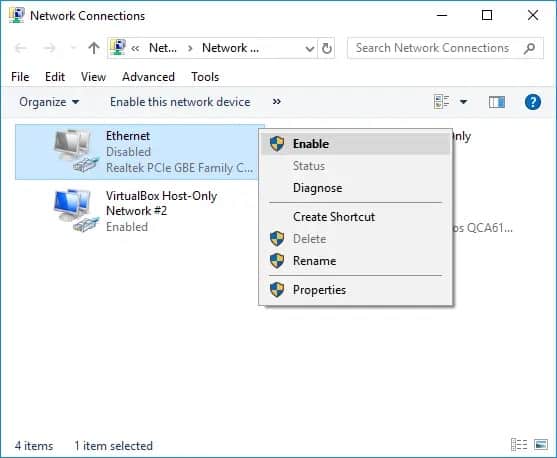Click the Search Network Connections field
The width and height of the screenshot is (557, 458).
(445, 48)
